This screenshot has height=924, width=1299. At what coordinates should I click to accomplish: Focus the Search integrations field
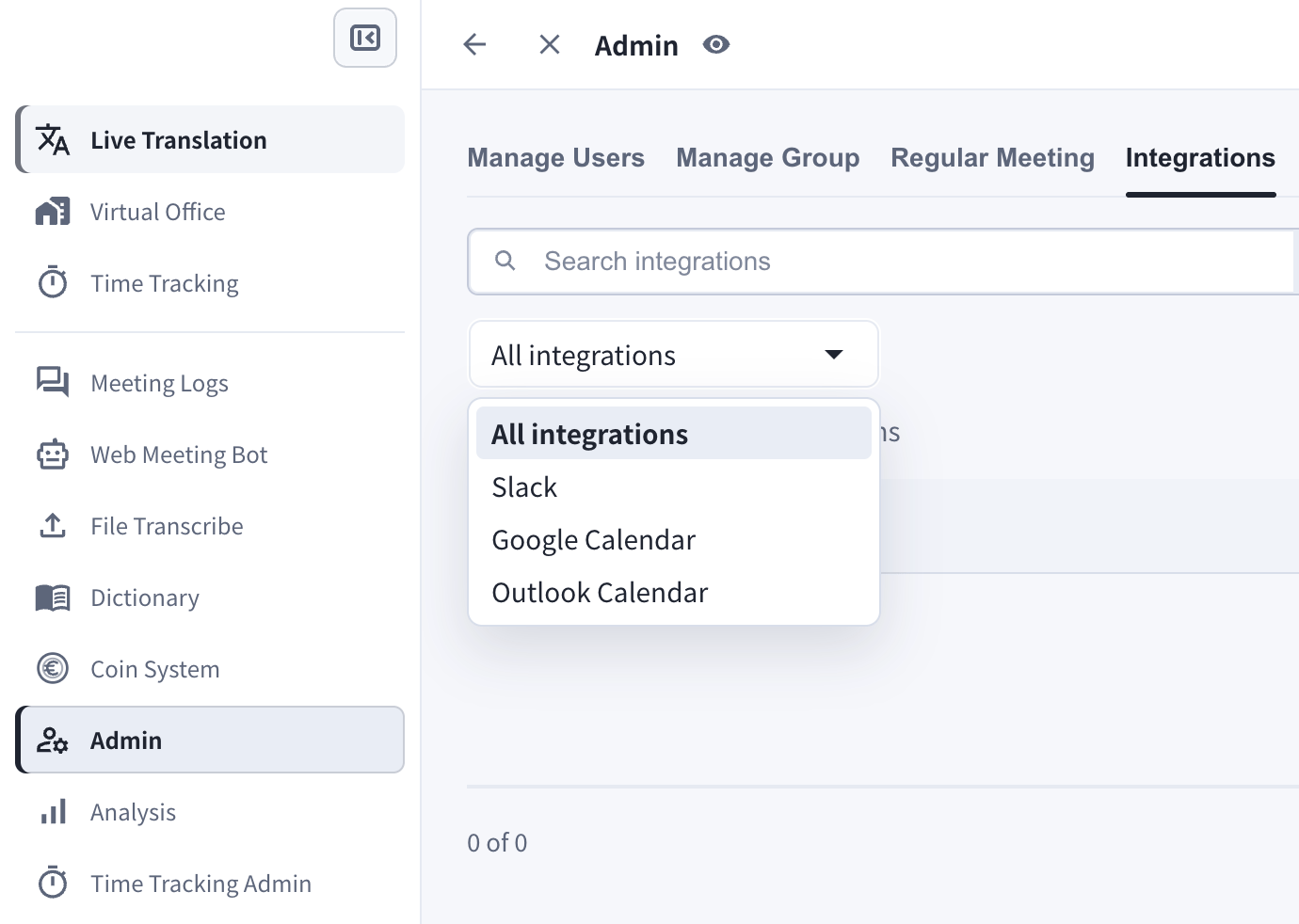click(x=883, y=261)
